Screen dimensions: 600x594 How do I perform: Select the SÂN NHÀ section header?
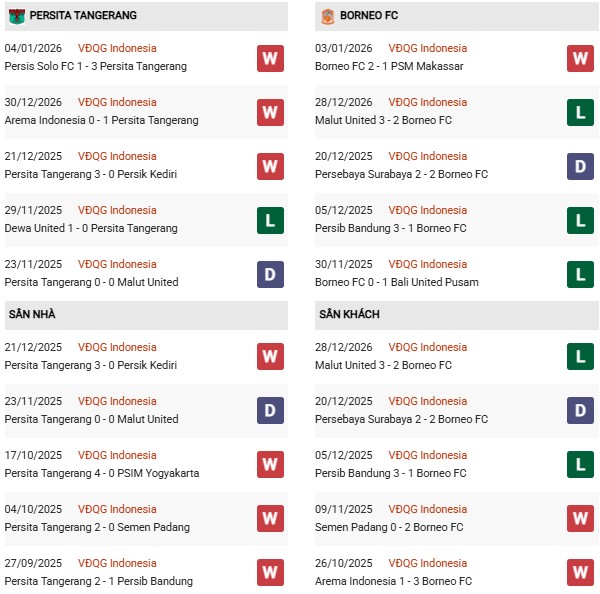tap(33, 315)
